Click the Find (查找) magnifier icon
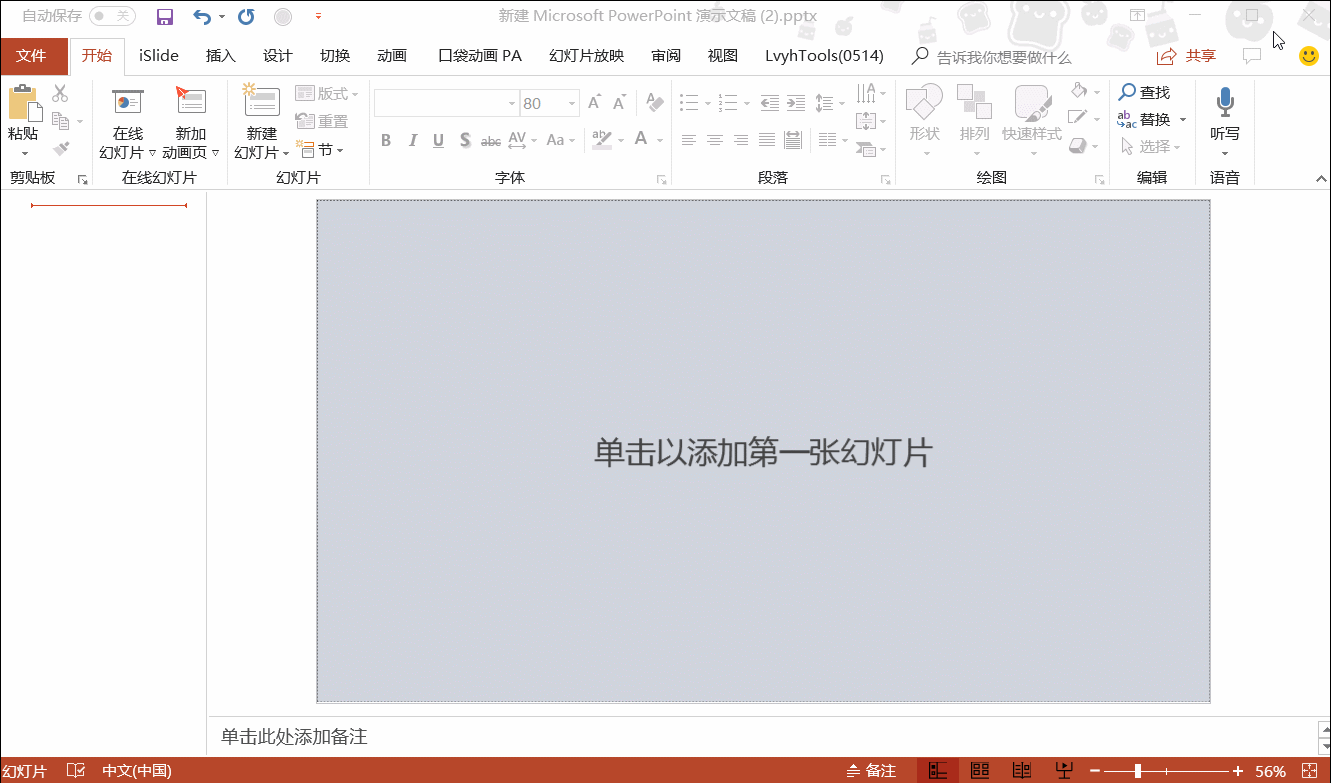1331x783 pixels. click(1127, 92)
